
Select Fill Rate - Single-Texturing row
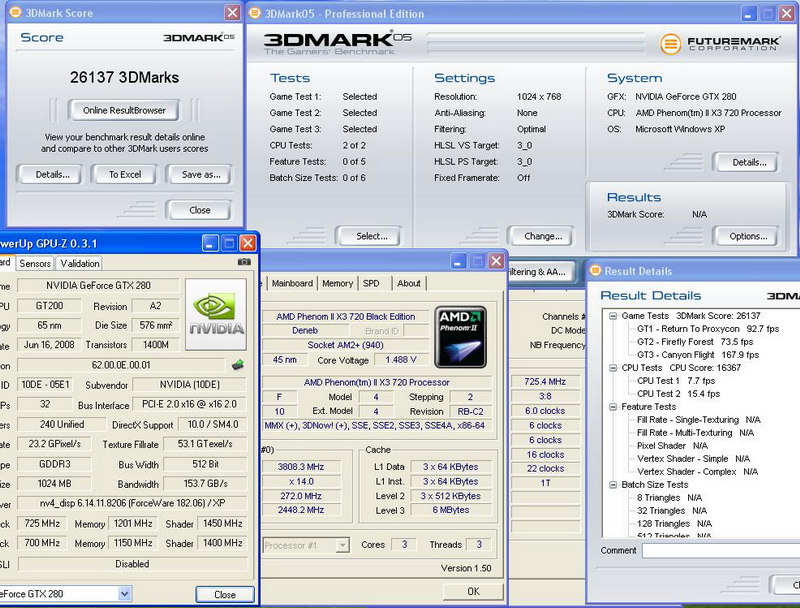click(698, 420)
